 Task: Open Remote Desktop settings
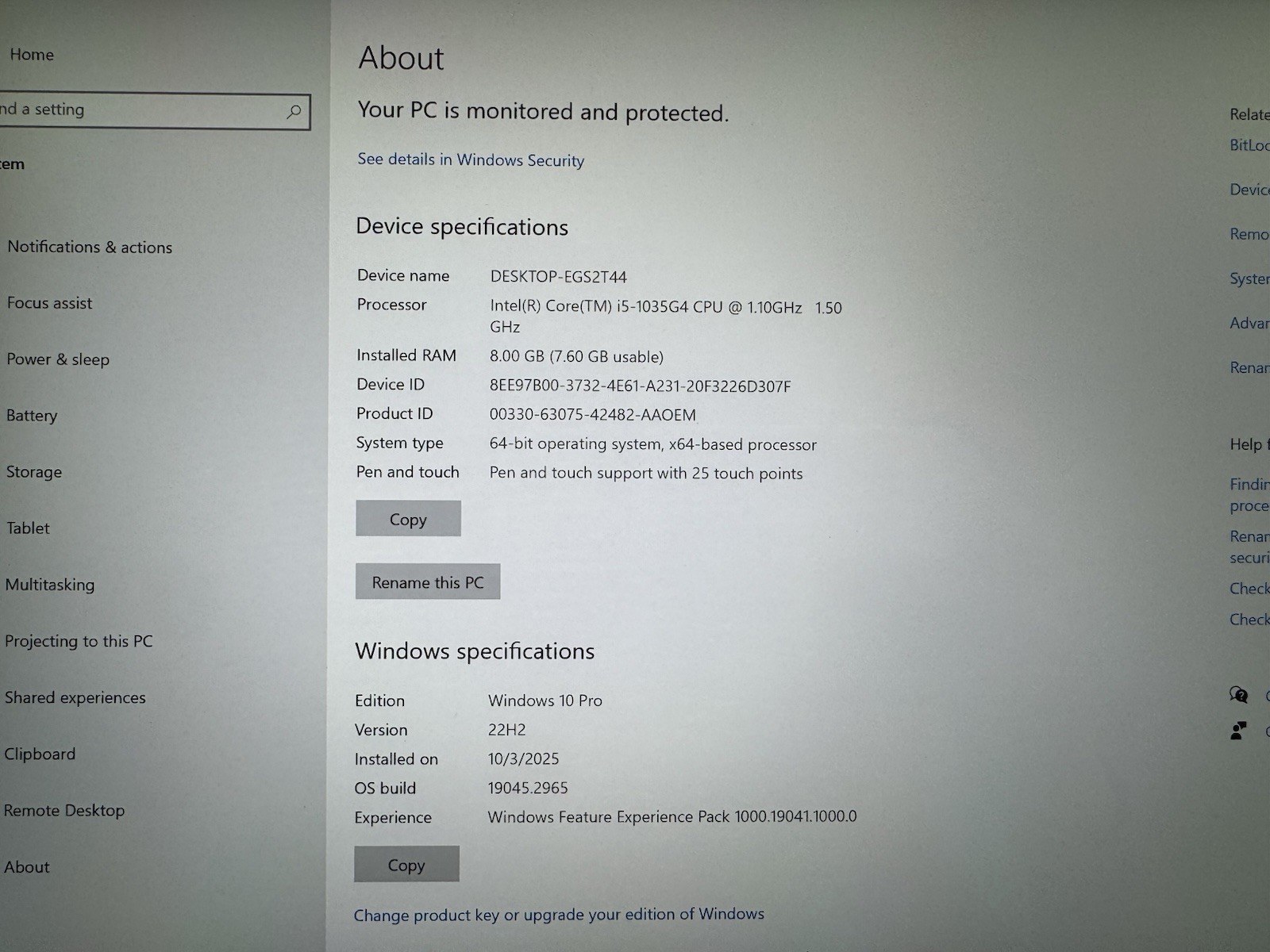click(64, 810)
